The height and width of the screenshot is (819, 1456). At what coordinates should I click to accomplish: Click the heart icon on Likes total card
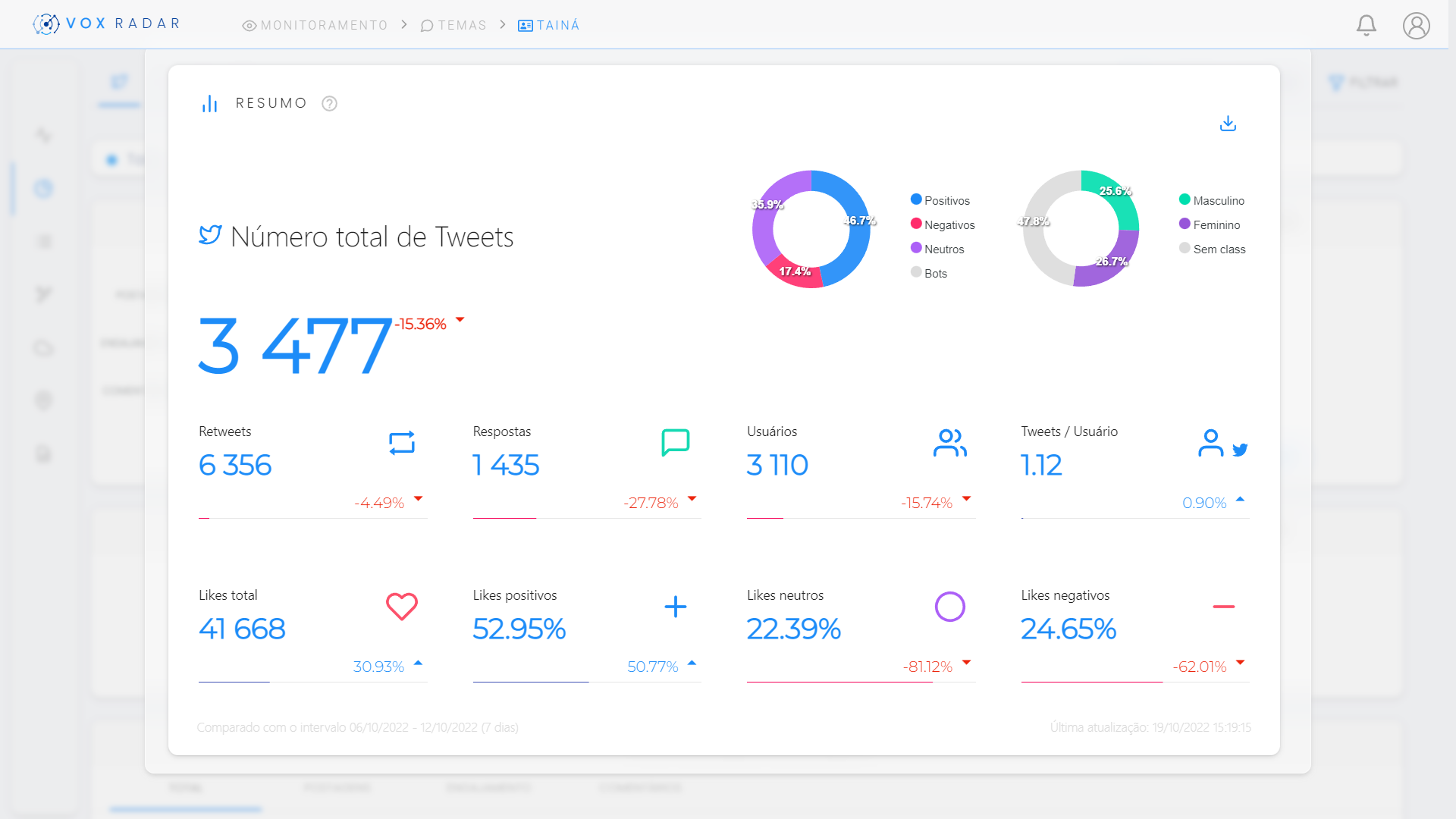point(402,607)
